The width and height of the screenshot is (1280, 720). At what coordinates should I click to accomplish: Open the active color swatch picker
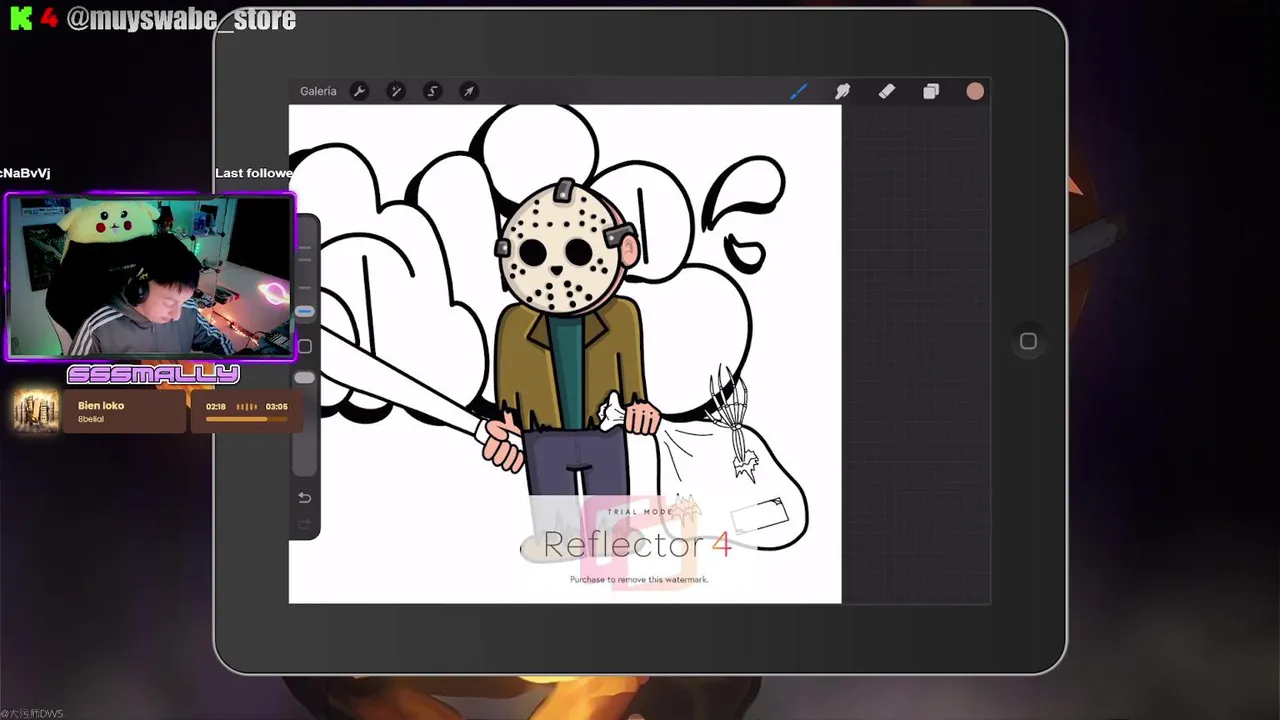975,91
